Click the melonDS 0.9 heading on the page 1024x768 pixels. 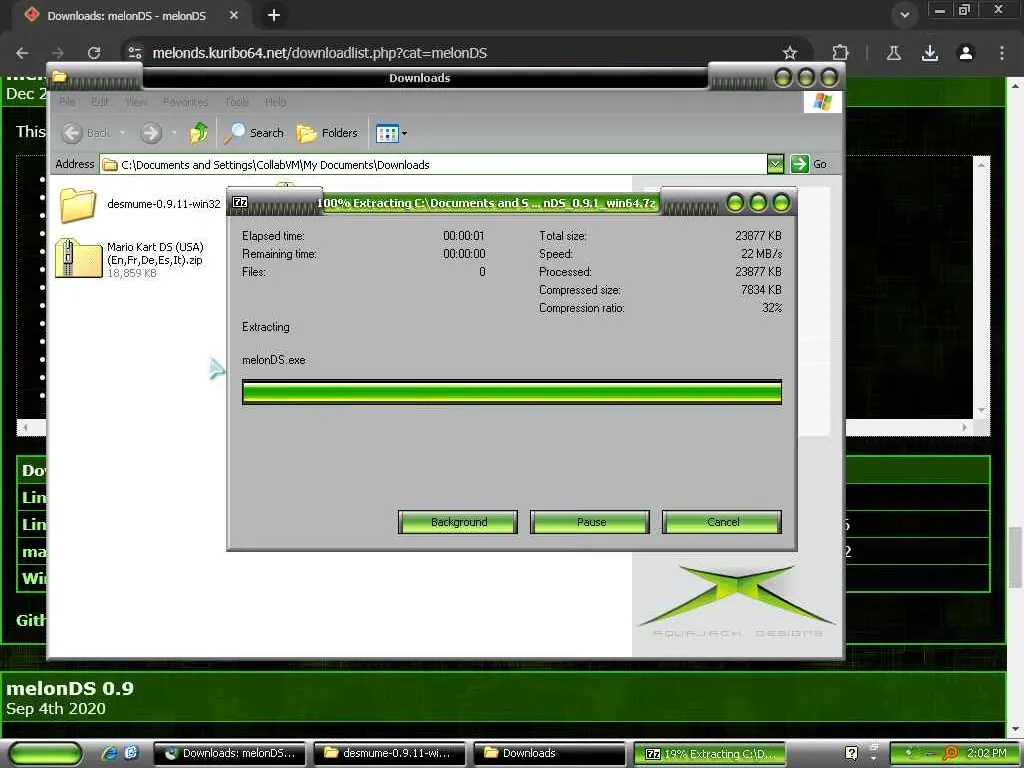70,688
